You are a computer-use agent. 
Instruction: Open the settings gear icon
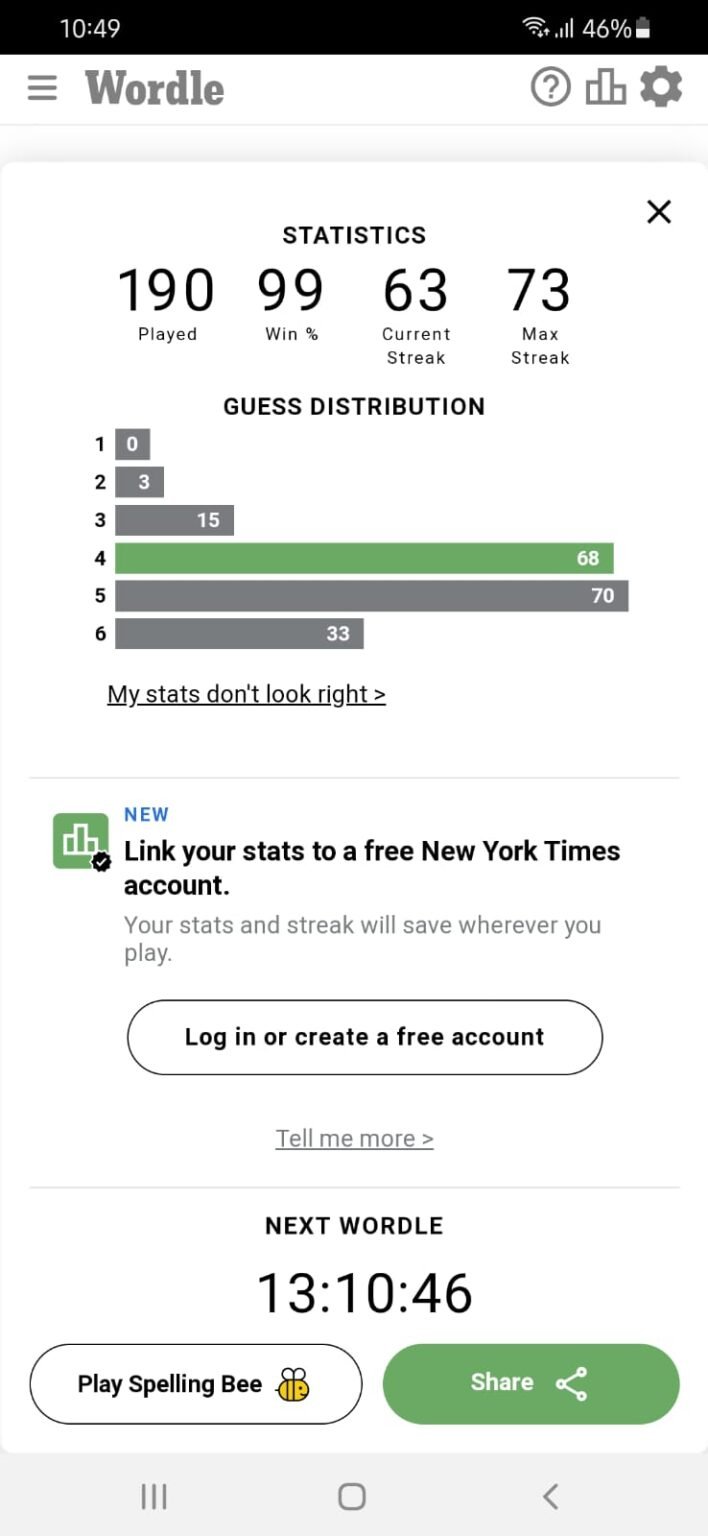[x=661, y=88]
